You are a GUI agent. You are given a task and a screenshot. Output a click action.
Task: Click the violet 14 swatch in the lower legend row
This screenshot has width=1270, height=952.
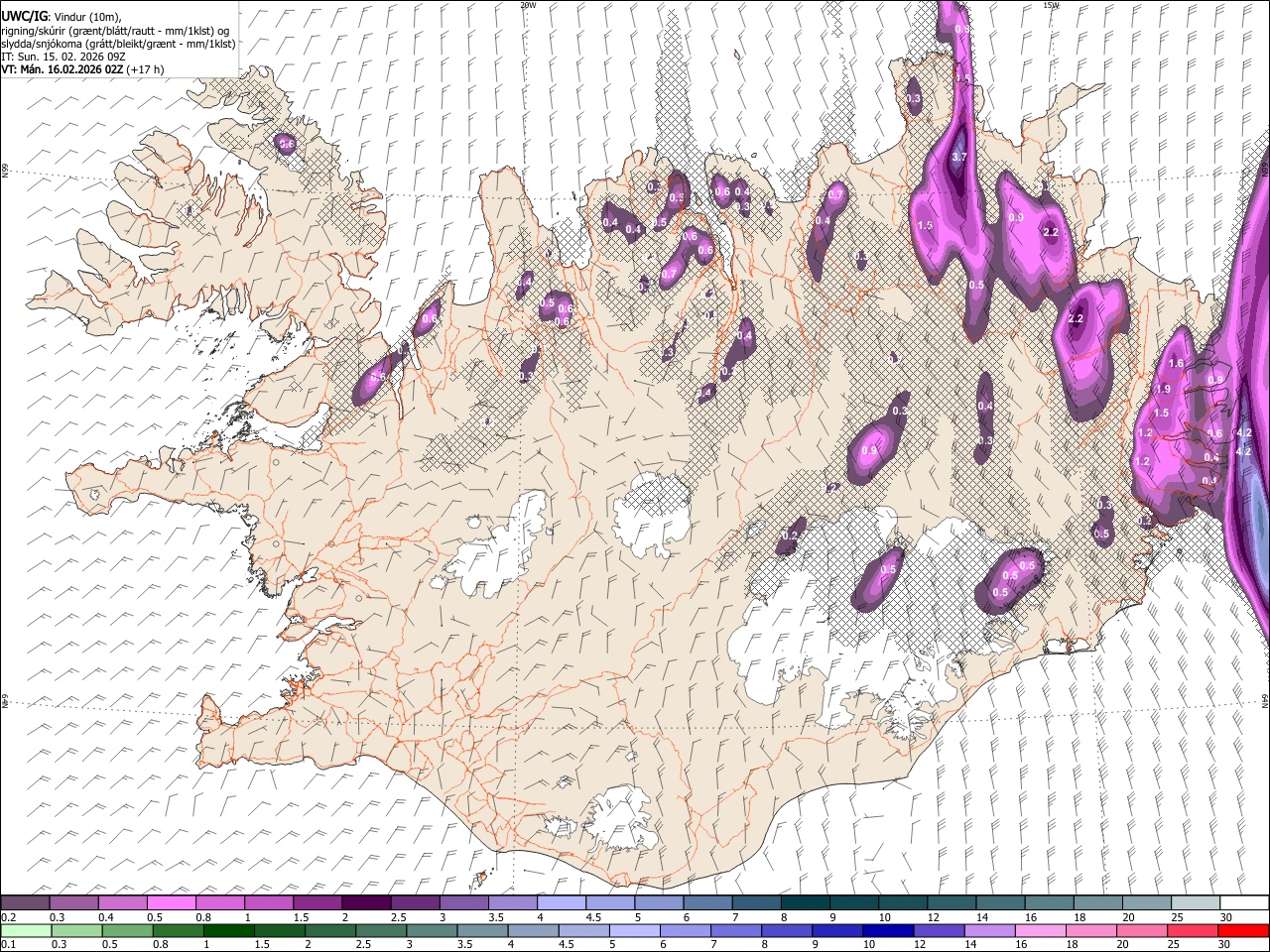pos(990,931)
